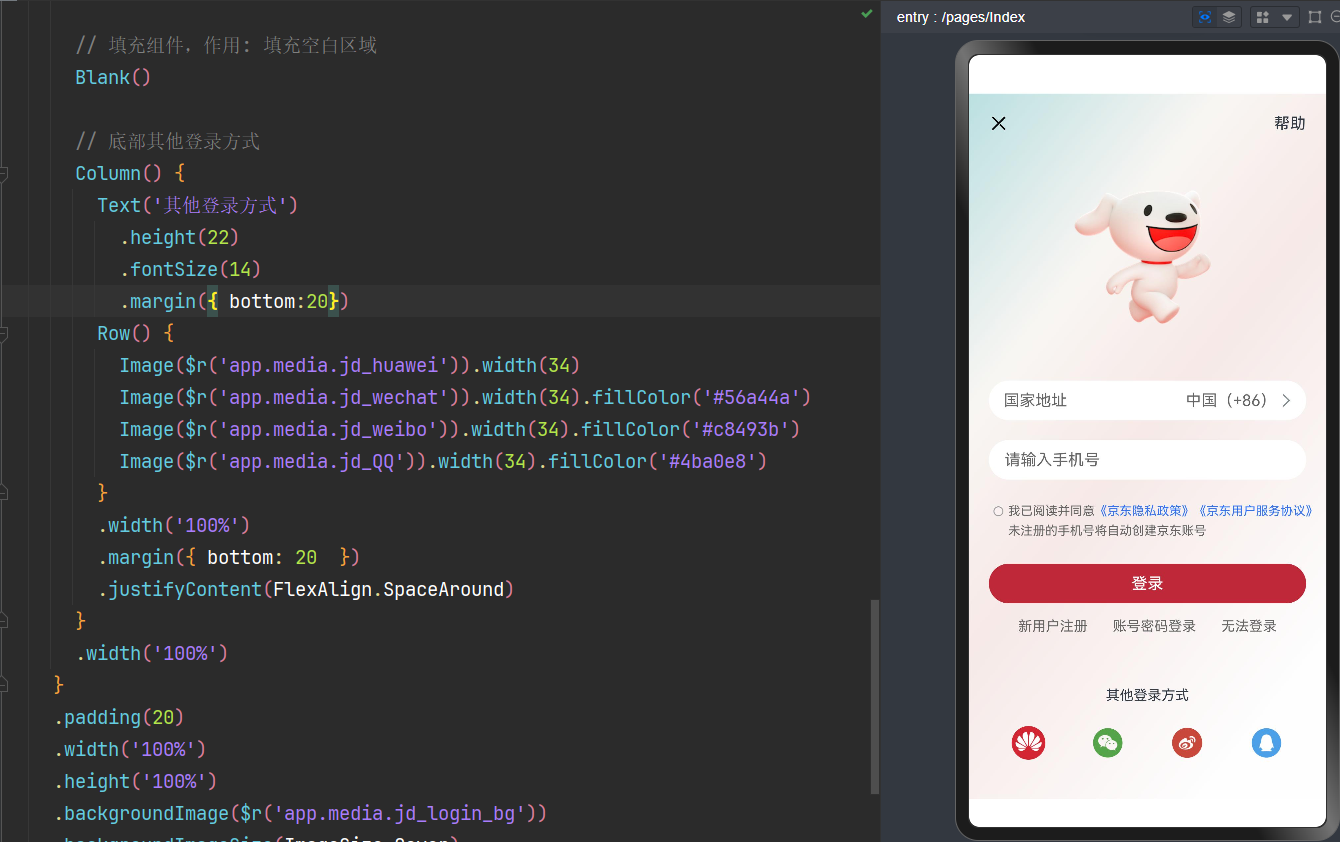
Task: Click the Text('其他登录方式') code line
Action: 198,205
